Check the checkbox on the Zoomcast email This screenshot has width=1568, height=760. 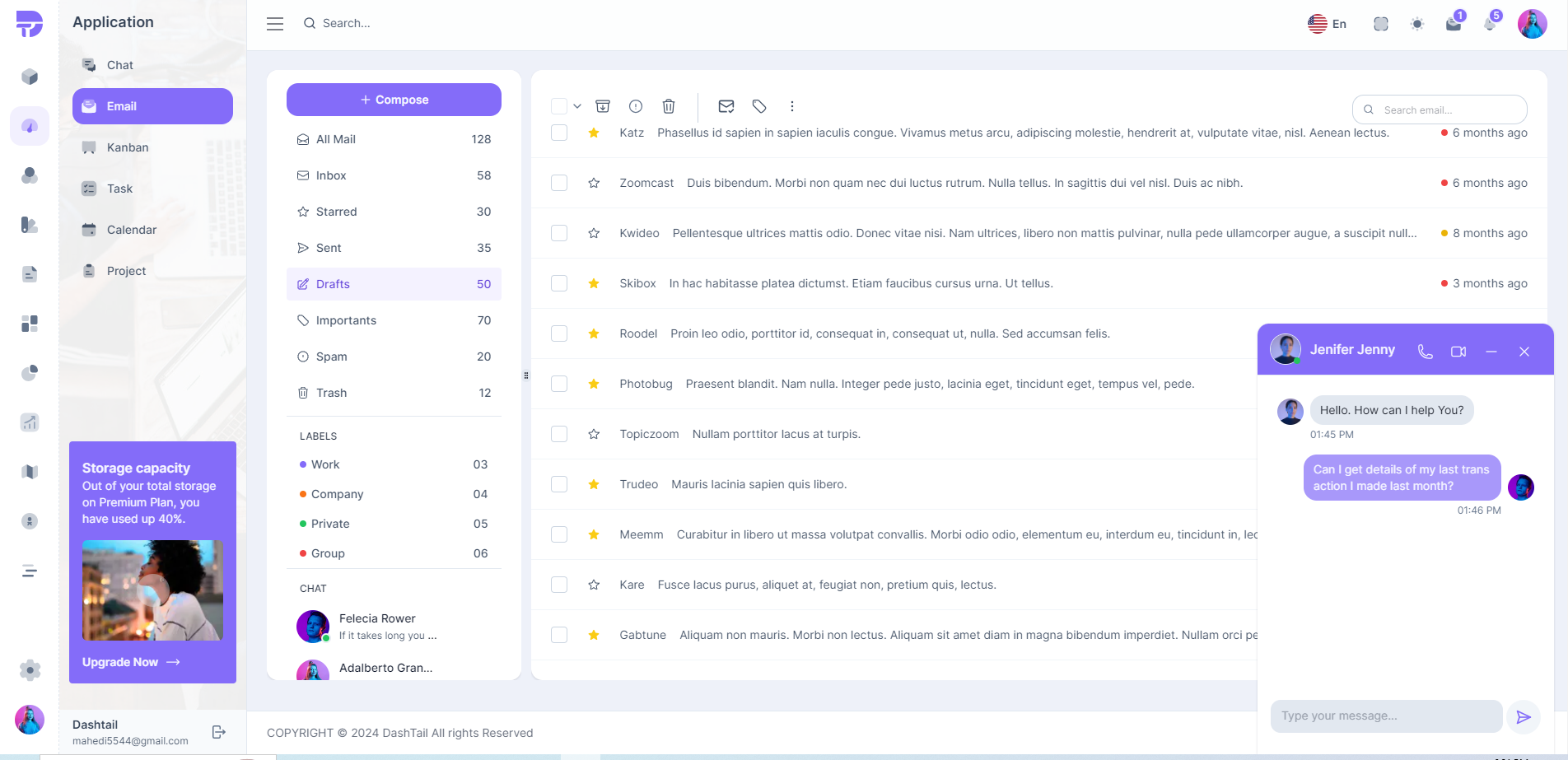(x=559, y=183)
